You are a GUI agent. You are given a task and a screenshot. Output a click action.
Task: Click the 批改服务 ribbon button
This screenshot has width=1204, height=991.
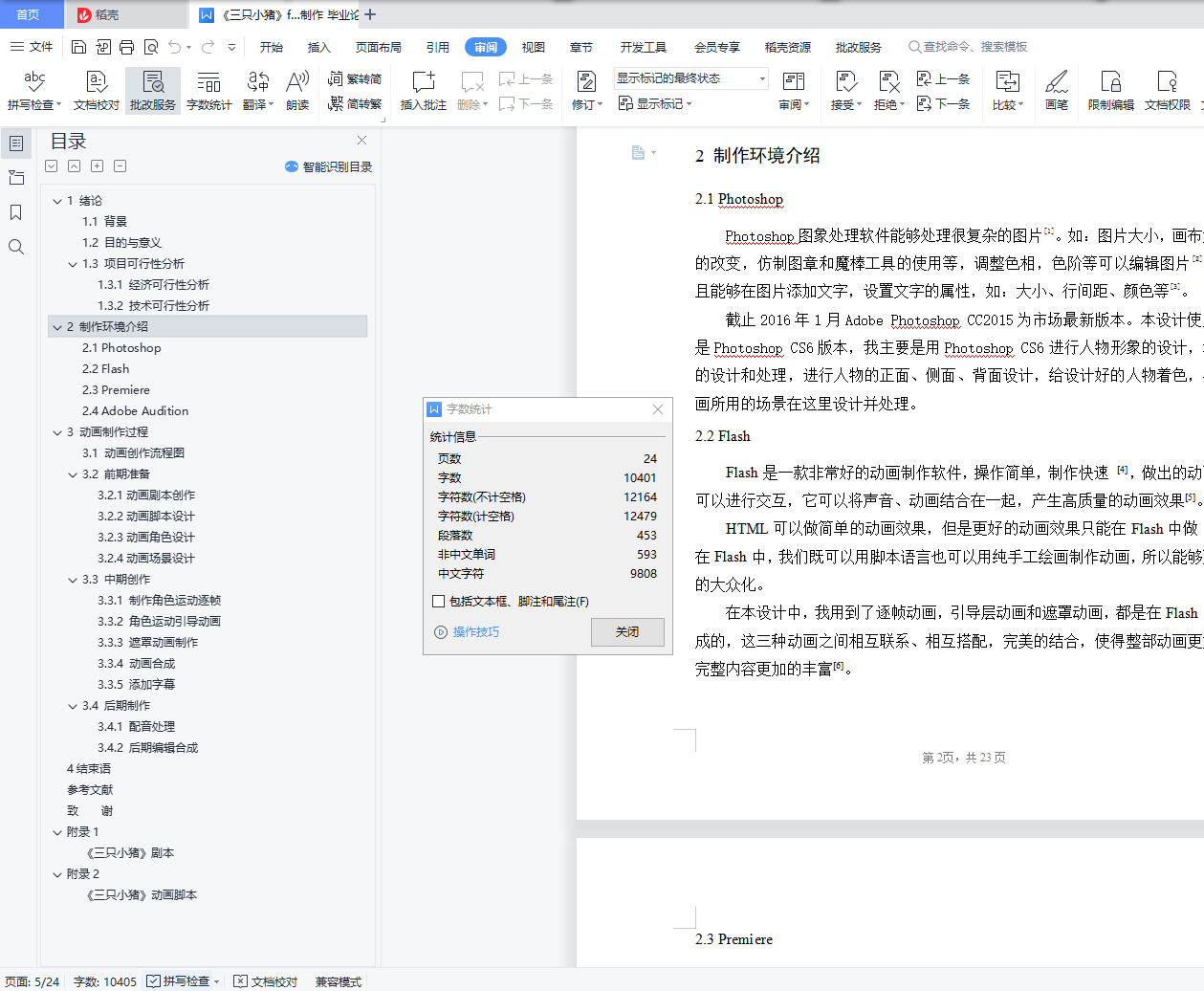pos(153,91)
